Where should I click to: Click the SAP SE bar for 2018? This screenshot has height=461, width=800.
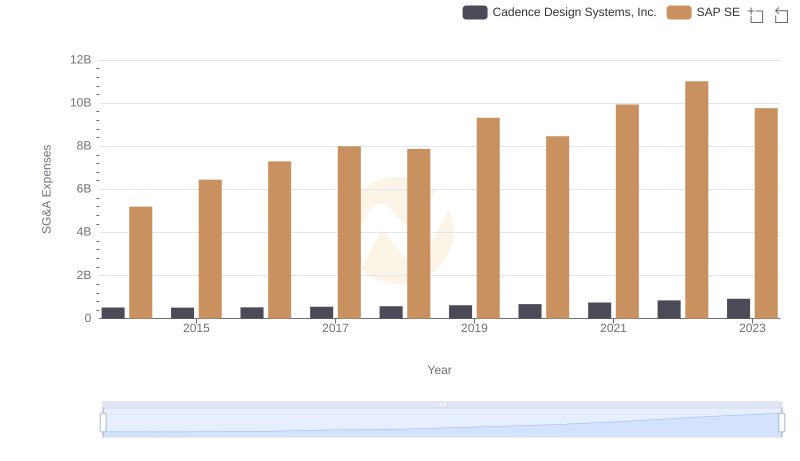tap(419, 234)
